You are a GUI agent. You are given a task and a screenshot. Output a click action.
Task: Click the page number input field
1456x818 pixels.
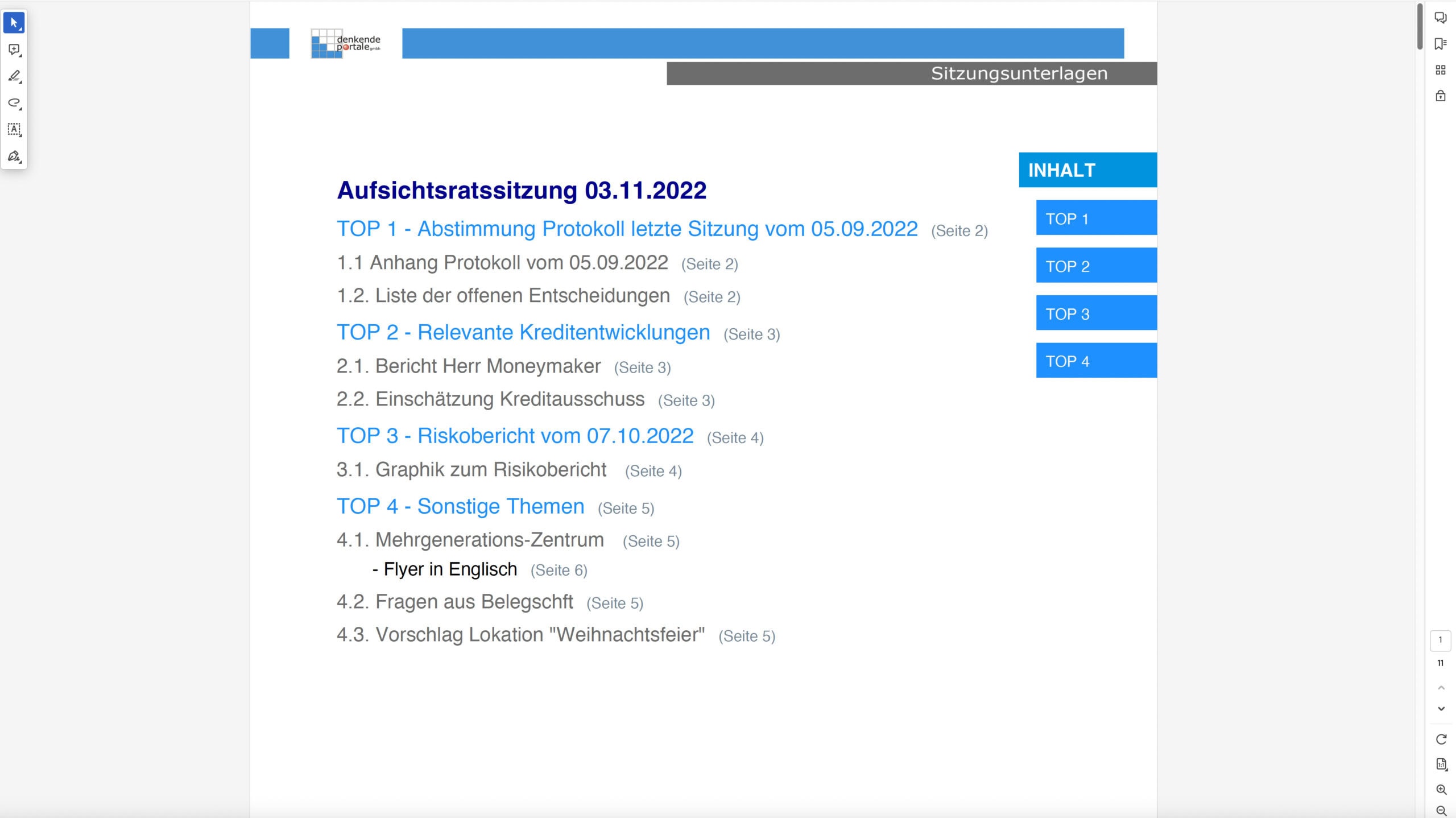[x=1441, y=639]
